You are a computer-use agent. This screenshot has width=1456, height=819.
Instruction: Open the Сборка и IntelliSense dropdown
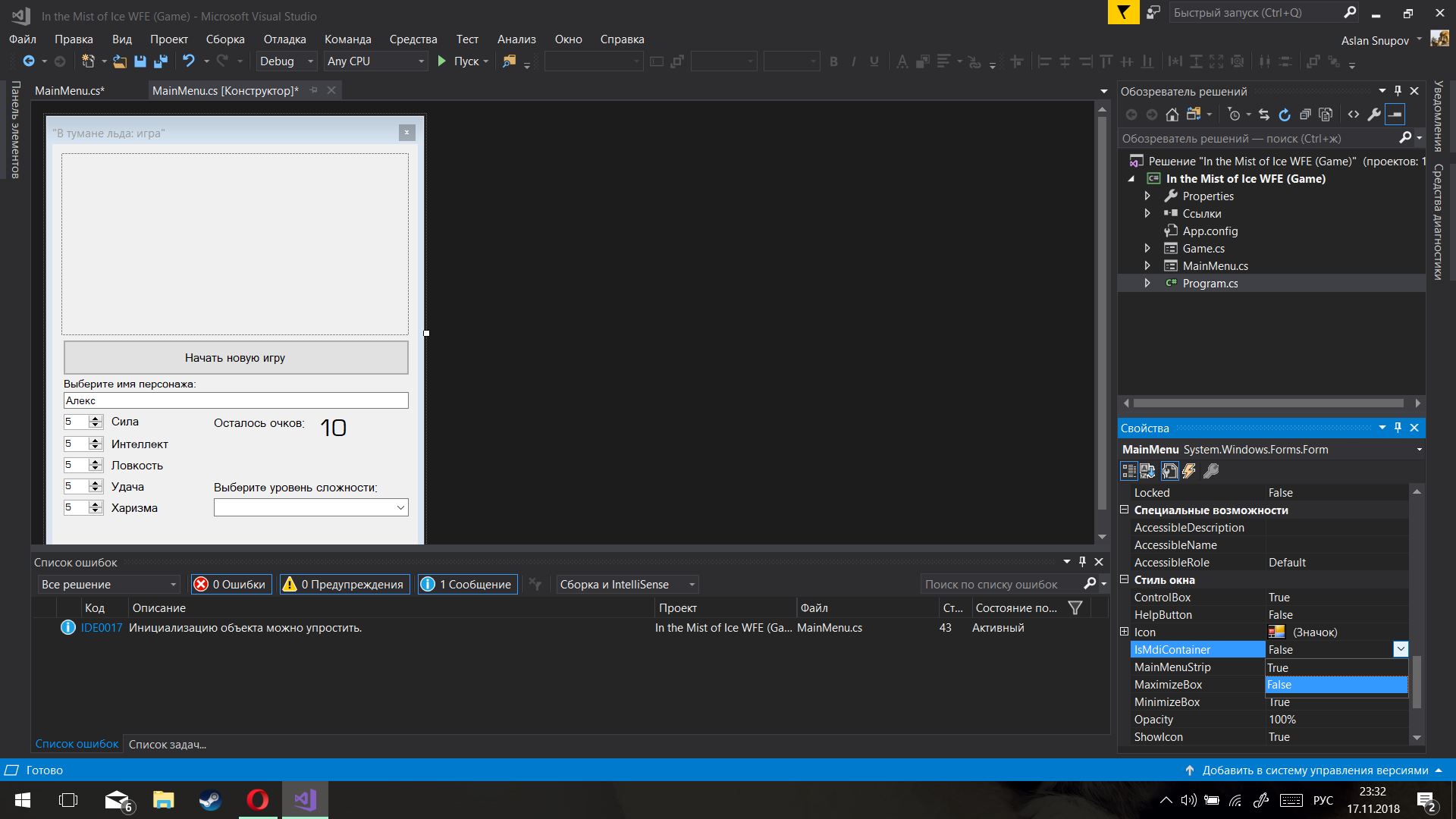[x=627, y=584]
